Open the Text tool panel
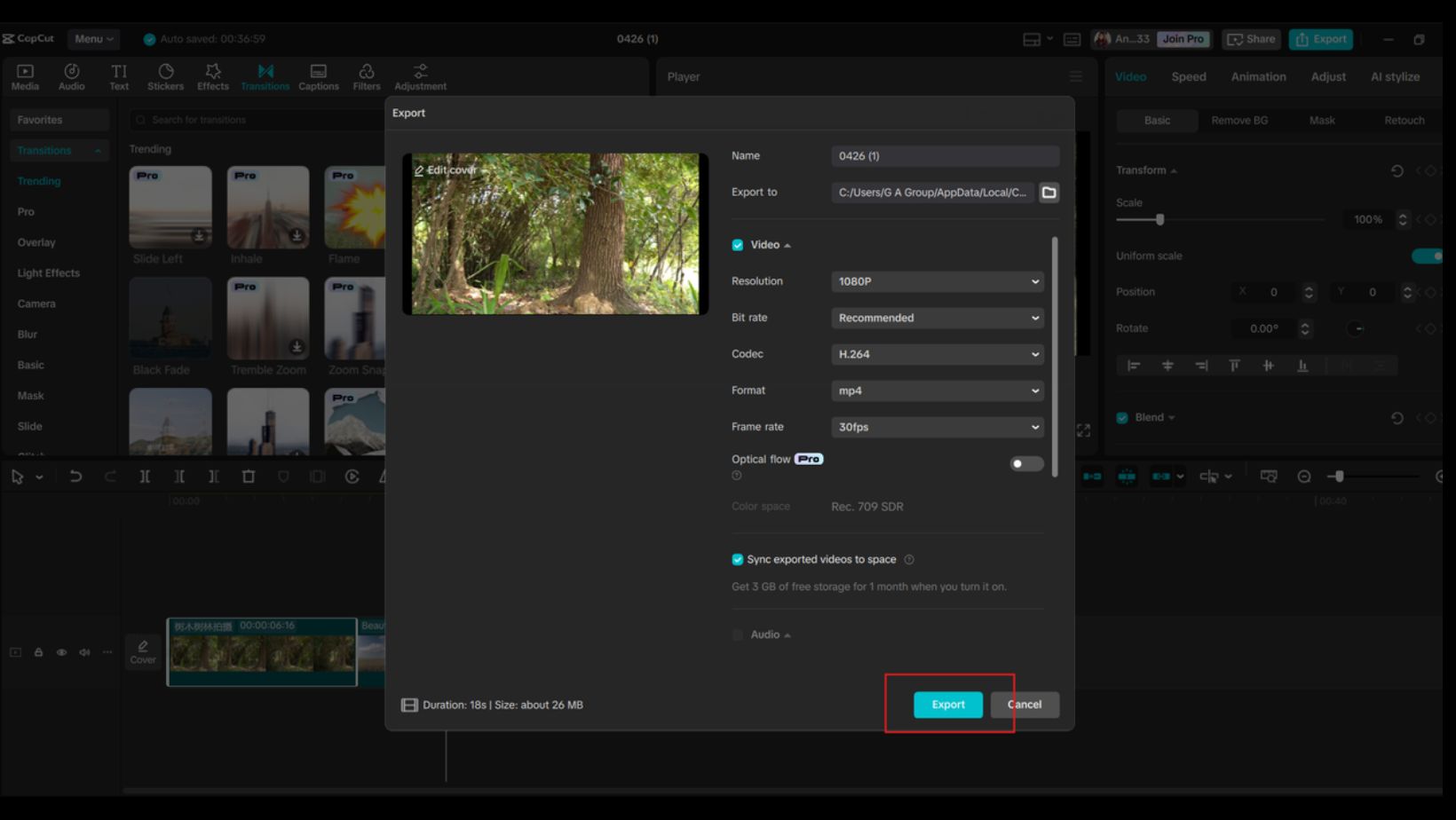Screen dimensions: 1456x820 119,77
